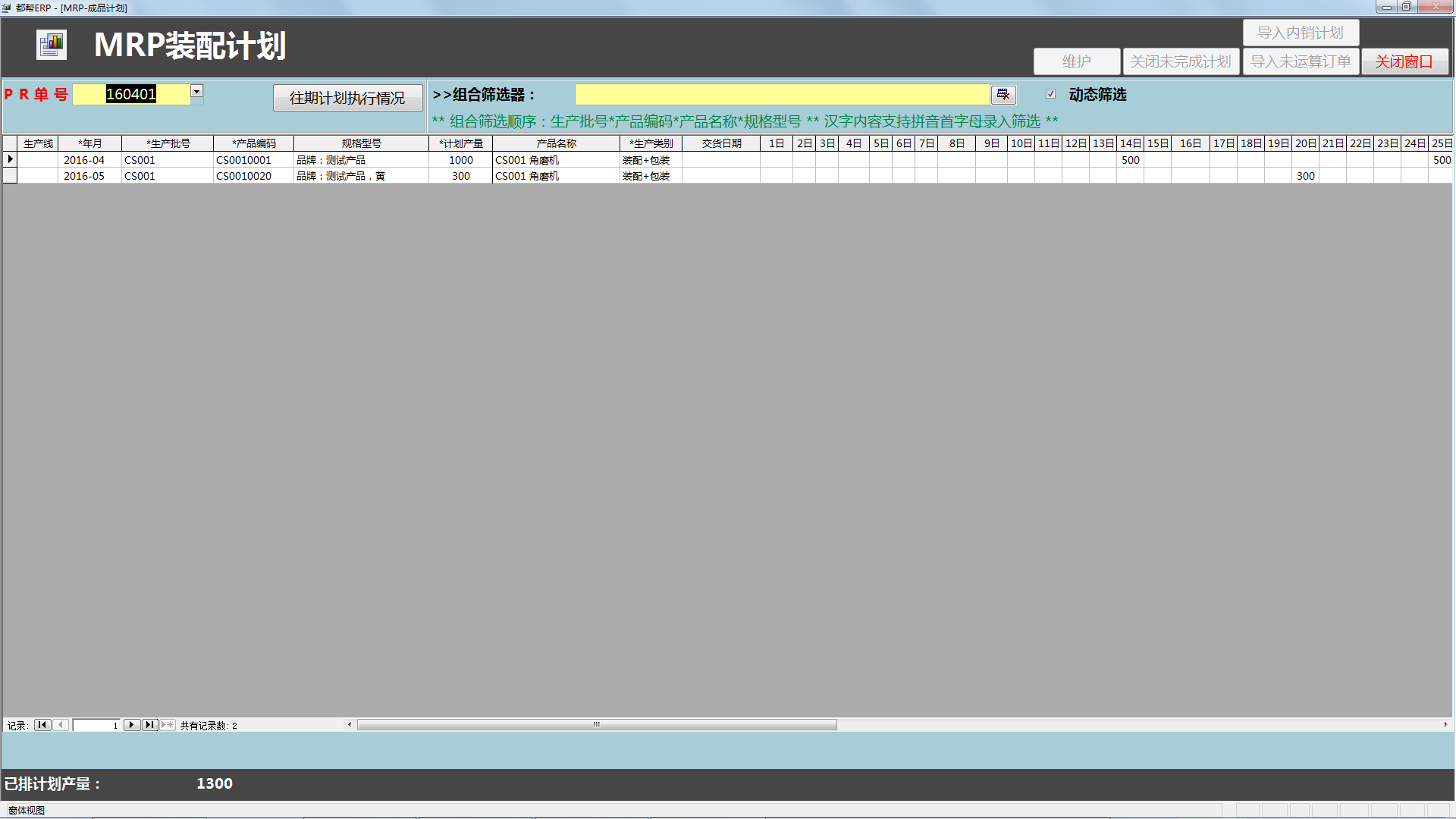Screen dimensions: 1456x819
Task: Click the *年月 column header
Action: pos(89,143)
